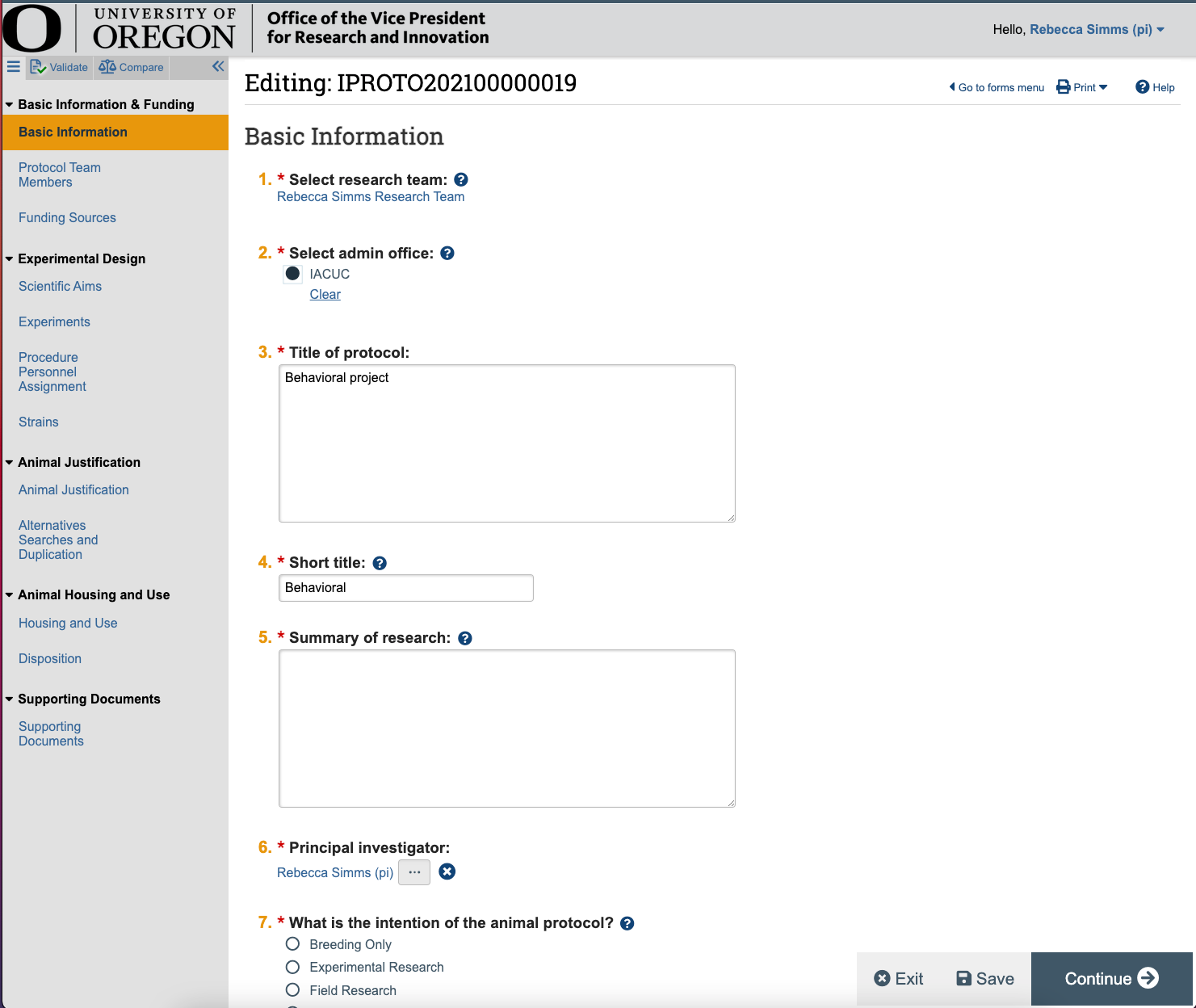Click the ellipsis button next to Rebecca Simms
The height and width of the screenshot is (1008, 1196).
click(414, 872)
